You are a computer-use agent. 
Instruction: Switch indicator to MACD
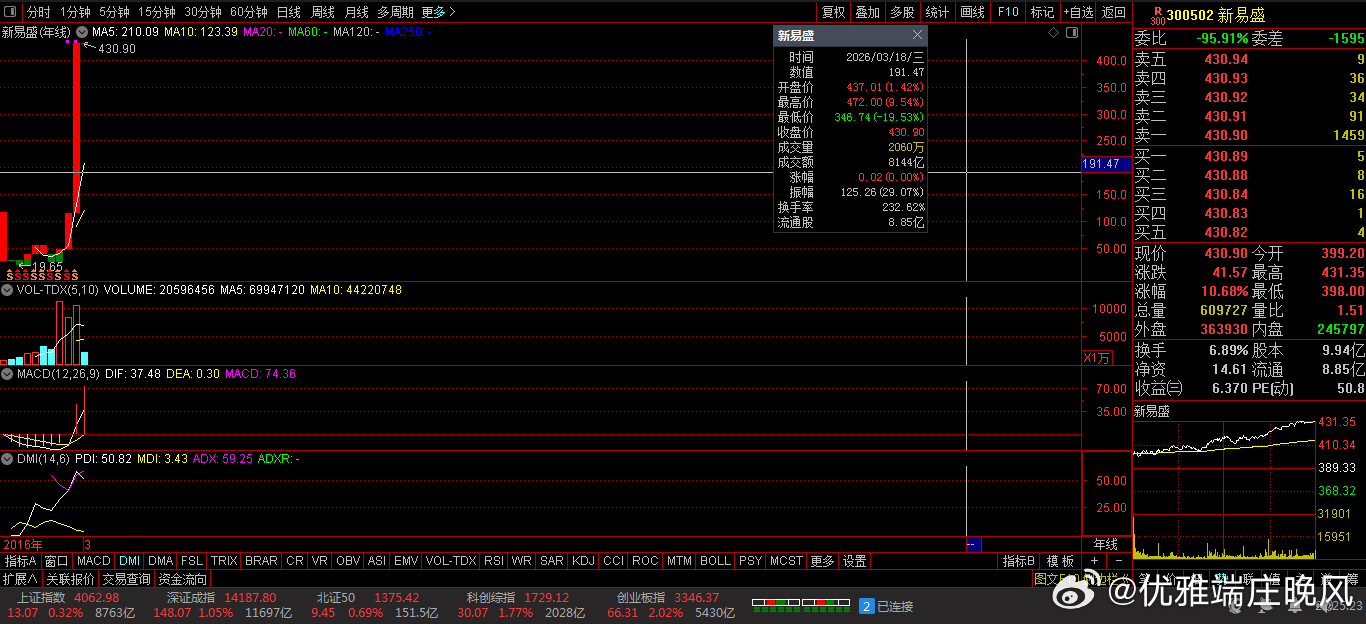(94, 561)
